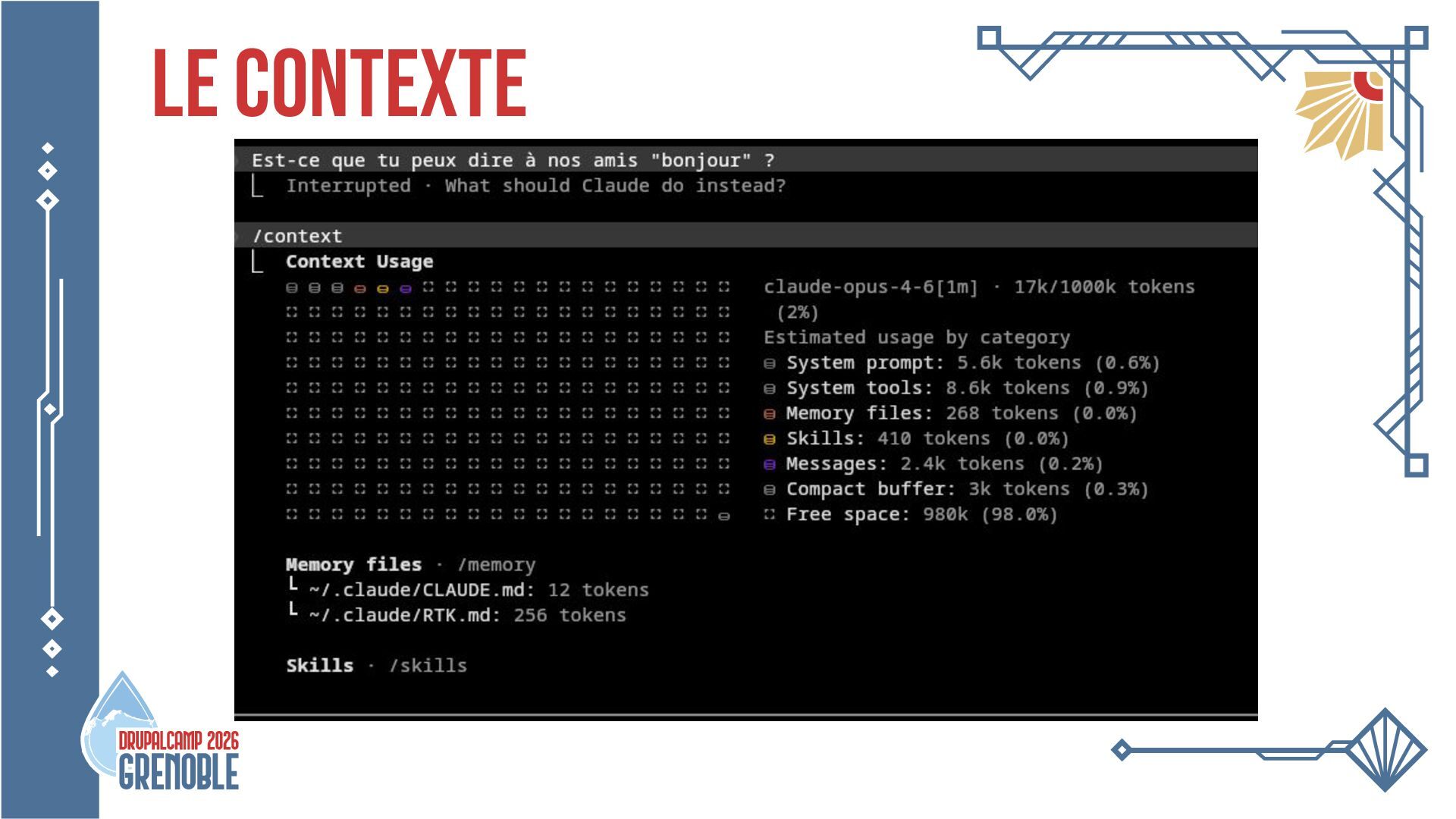Click the System tools legend icon
The image size is (1456, 819).
769,389
